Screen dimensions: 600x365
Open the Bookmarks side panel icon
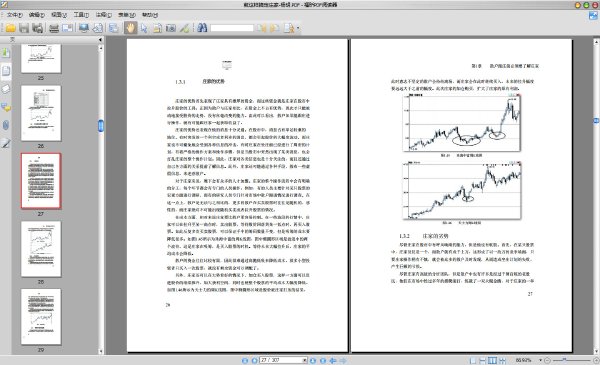tap(6, 52)
